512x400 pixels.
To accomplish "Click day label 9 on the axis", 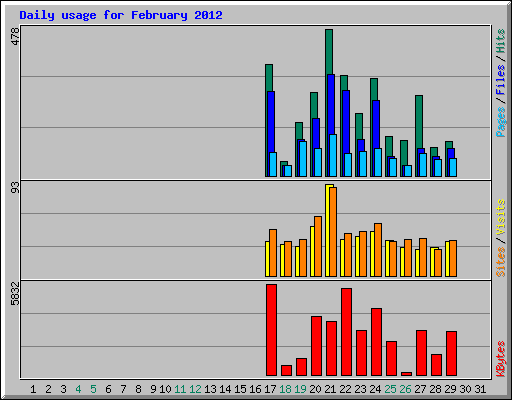I will [x=153, y=389].
